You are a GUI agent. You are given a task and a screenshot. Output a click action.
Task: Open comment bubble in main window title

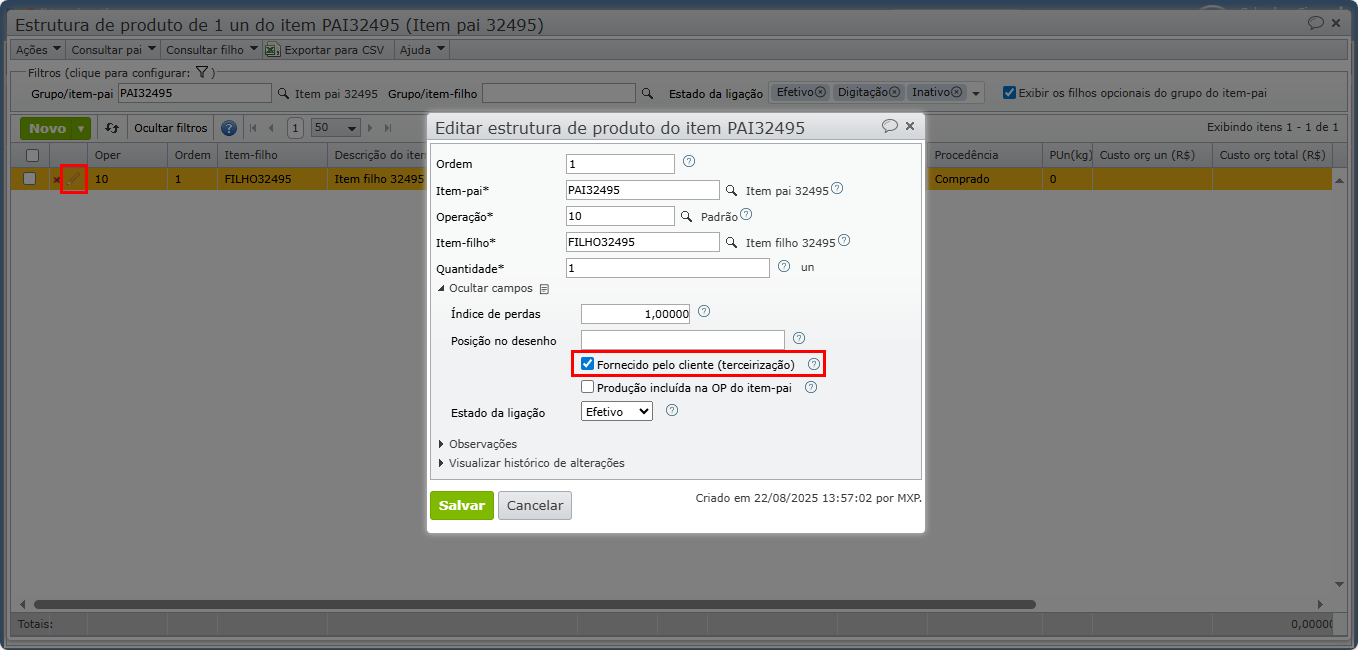(1316, 22)
